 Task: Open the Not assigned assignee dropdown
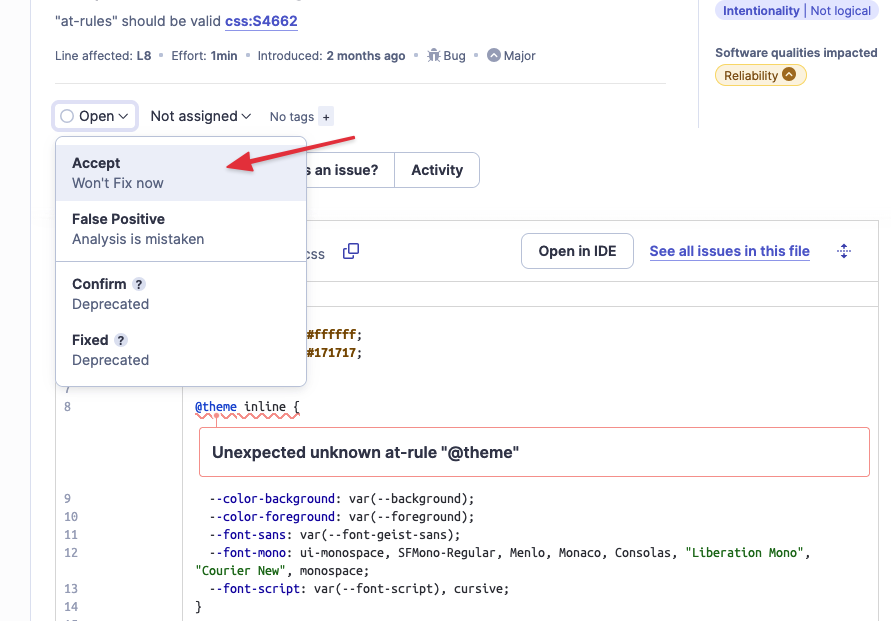pos(200,117)
